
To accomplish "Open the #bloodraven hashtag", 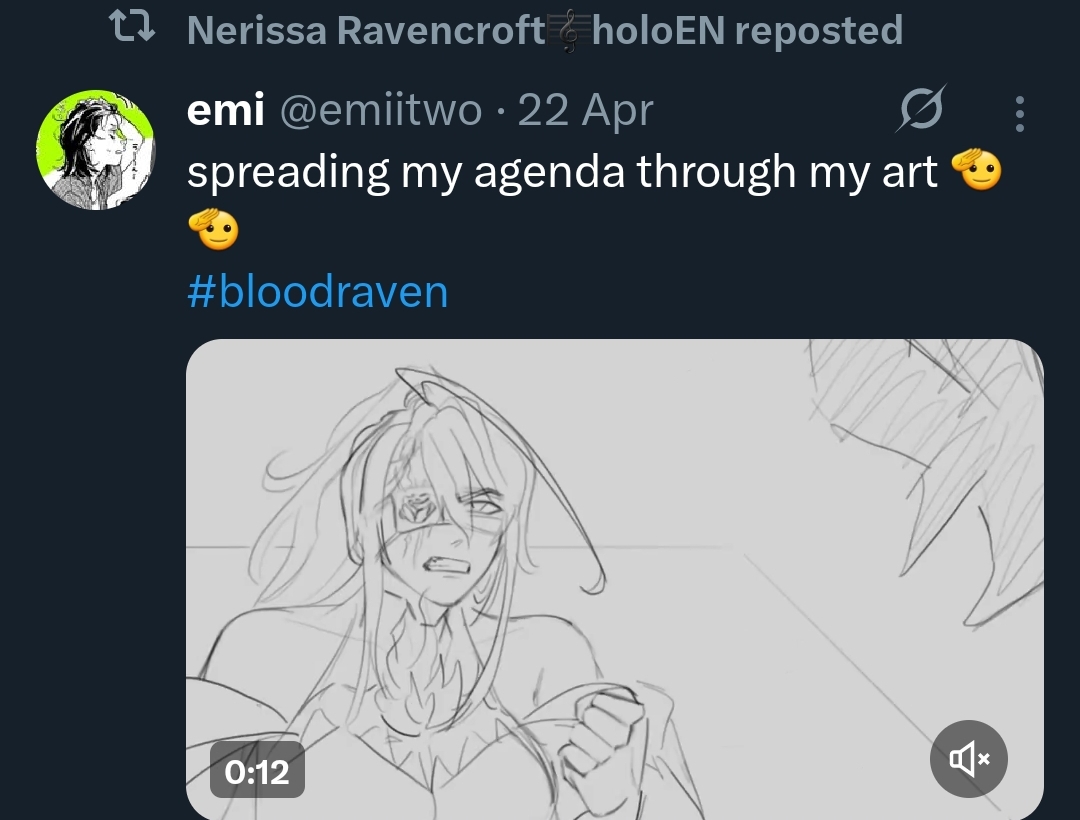I will pyautogui.click(x=318, y=291).
